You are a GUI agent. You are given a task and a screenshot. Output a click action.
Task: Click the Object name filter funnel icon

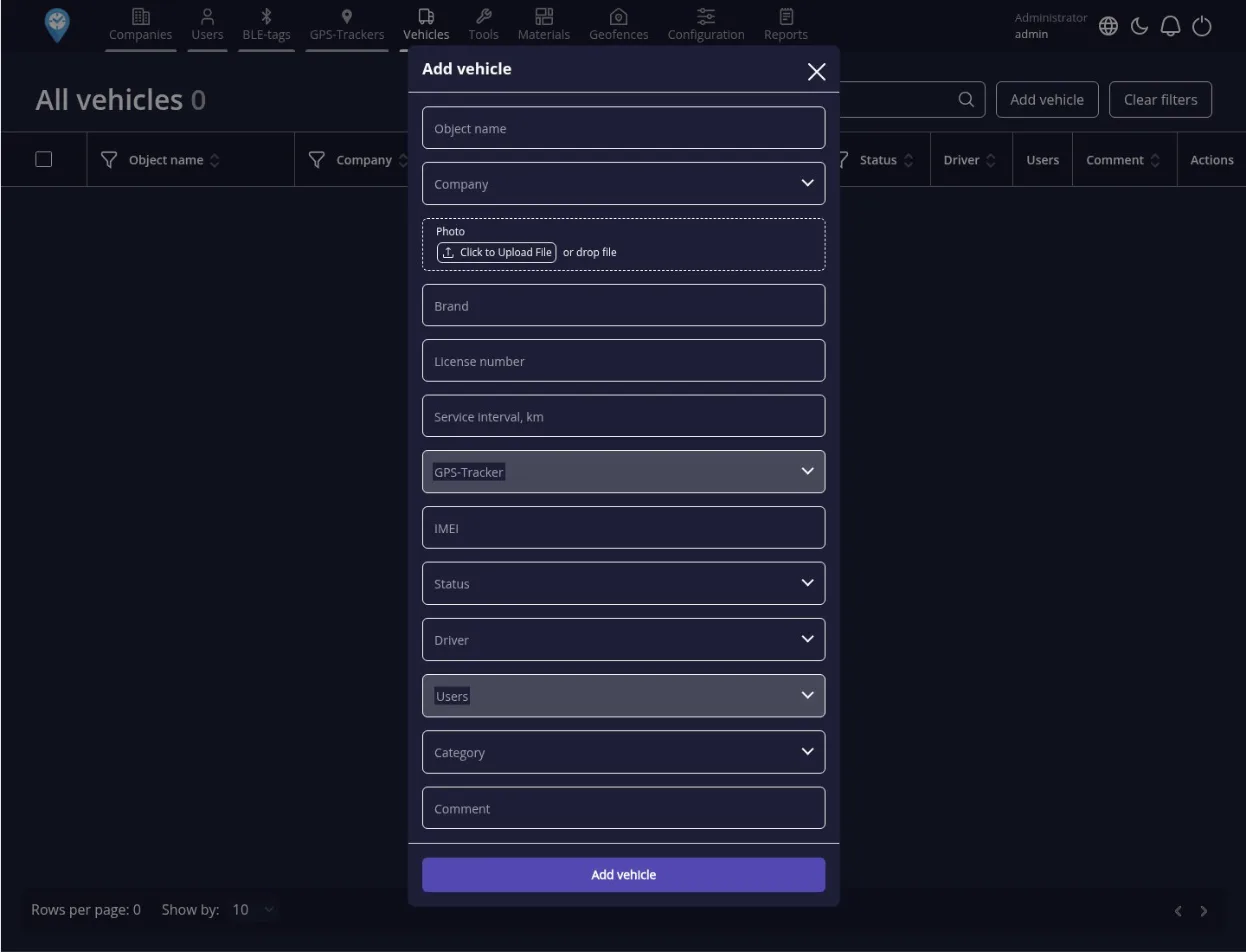coord(109,160)
